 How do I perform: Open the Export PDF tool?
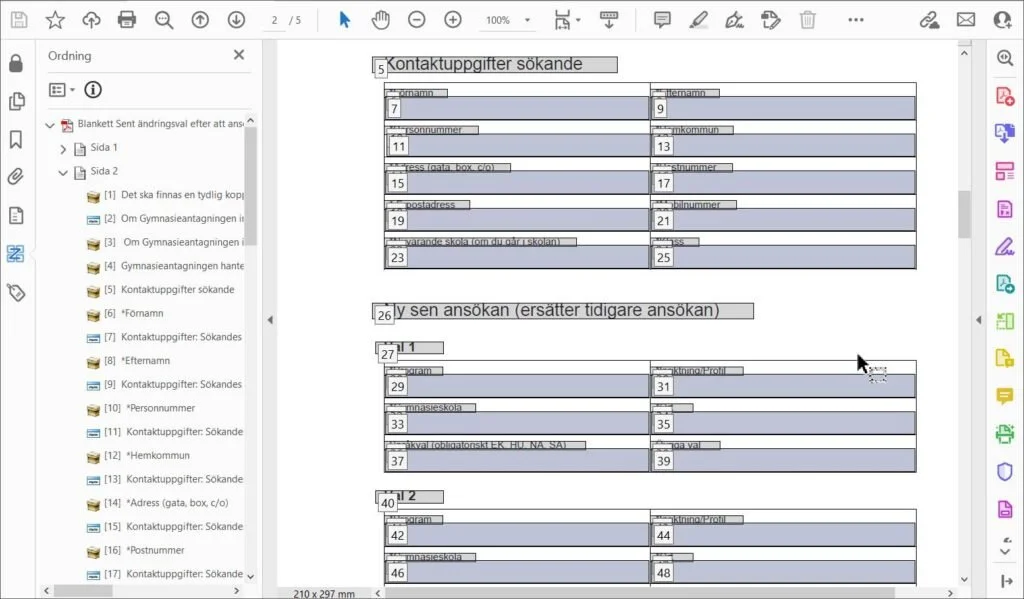(1004, 133)
